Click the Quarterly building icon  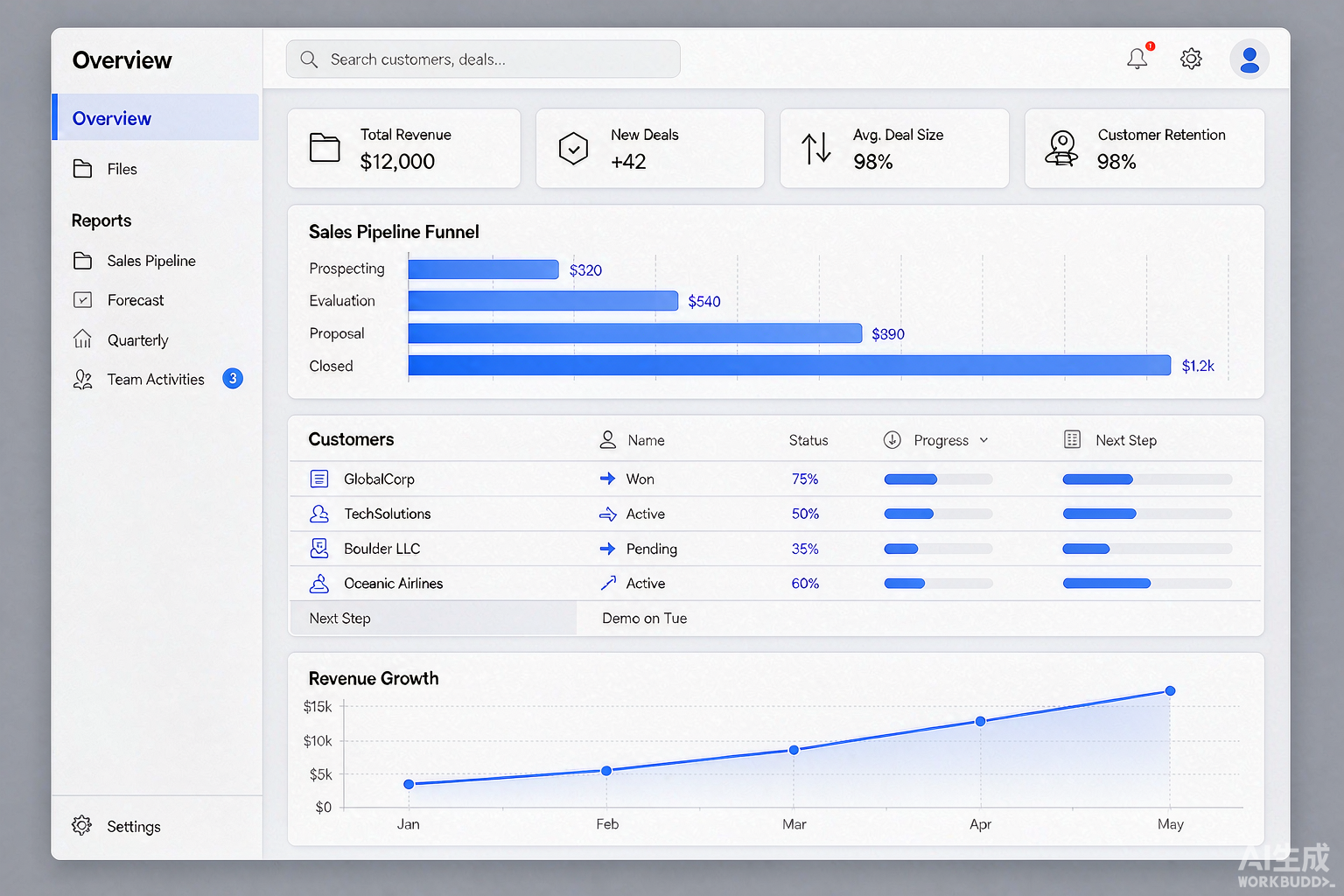coord(83,339)
